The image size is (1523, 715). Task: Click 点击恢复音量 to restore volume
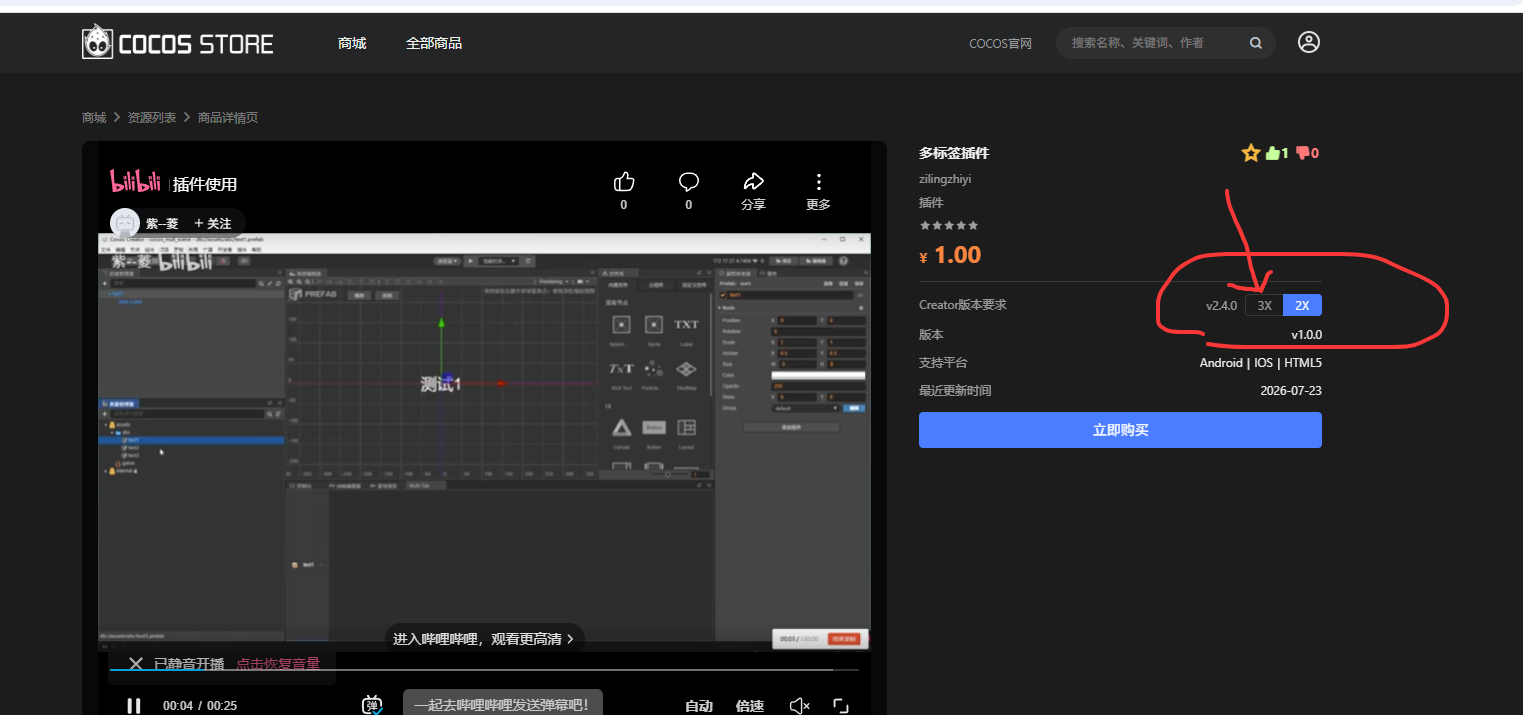pyautogui.click(x=278, y=664)
